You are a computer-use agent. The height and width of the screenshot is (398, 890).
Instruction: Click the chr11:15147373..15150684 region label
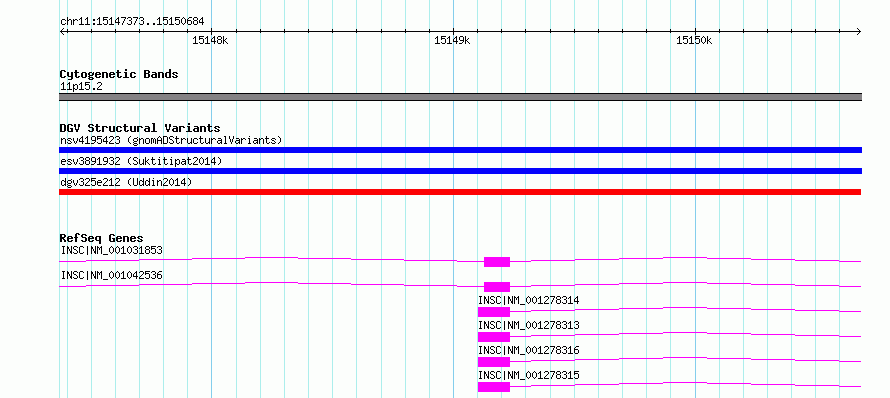(x=132, y=22)
